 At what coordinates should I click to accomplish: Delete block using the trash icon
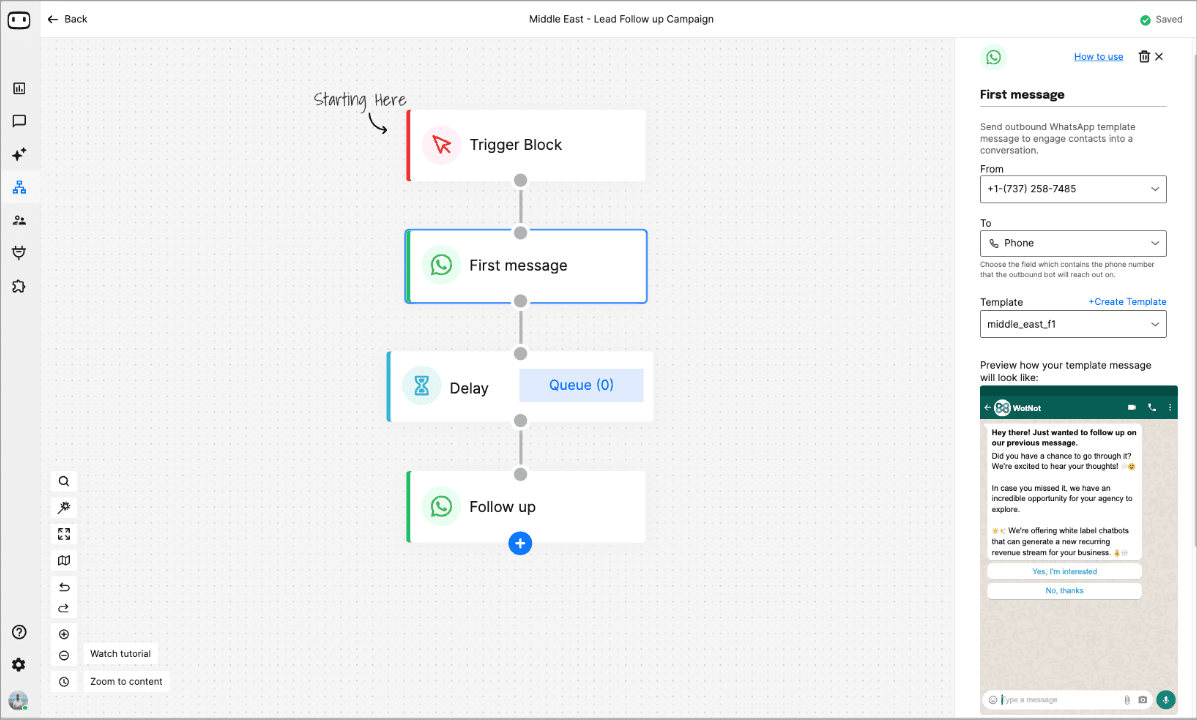click(x=1144, y=57)
